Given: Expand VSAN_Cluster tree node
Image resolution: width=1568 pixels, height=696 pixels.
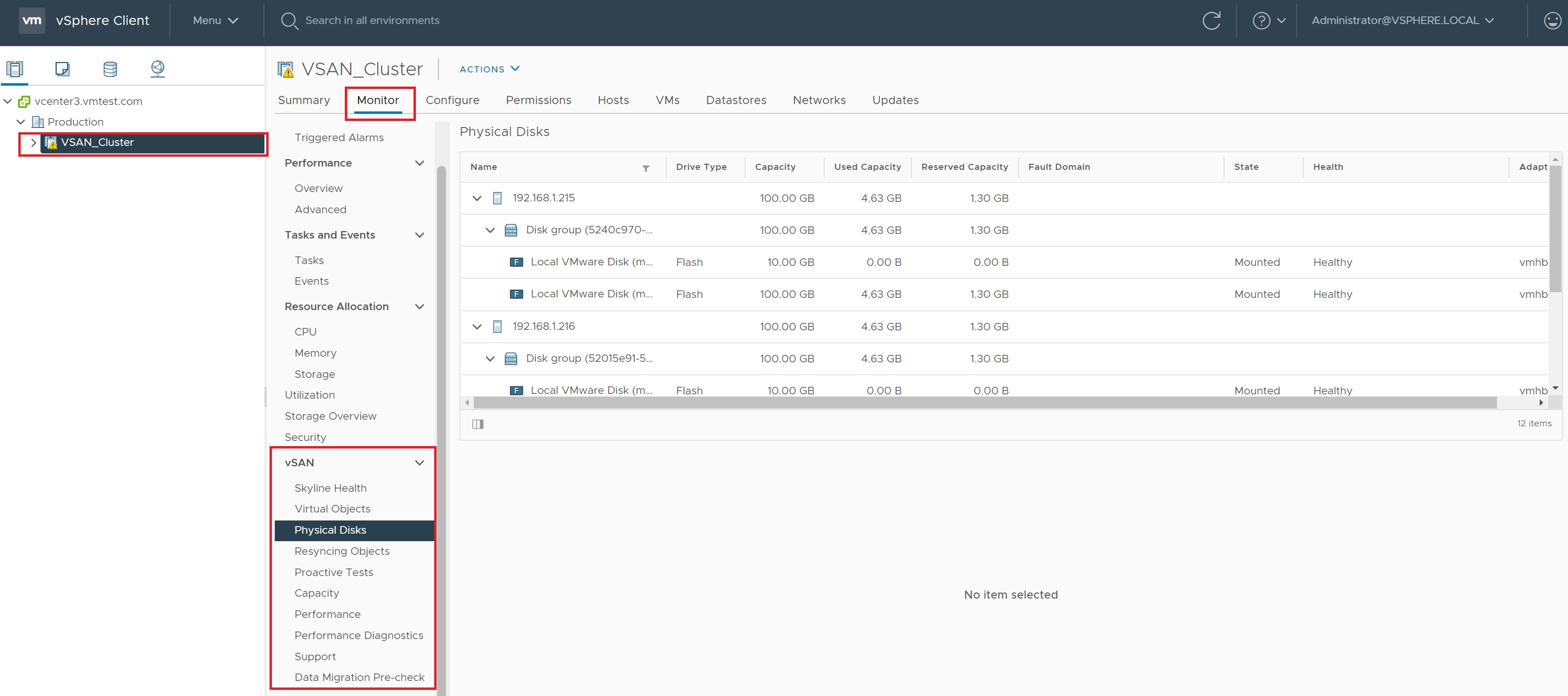Looking at the screenshot, I should click(x=33, y=143).
